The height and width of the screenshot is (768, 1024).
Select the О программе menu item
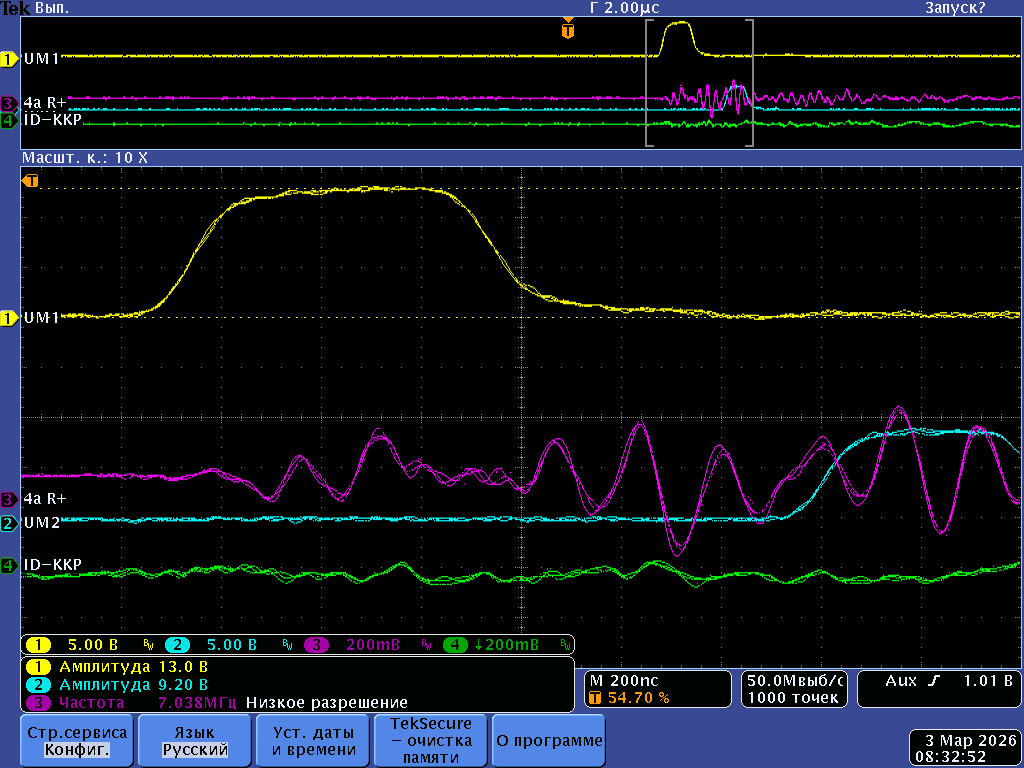549,741
